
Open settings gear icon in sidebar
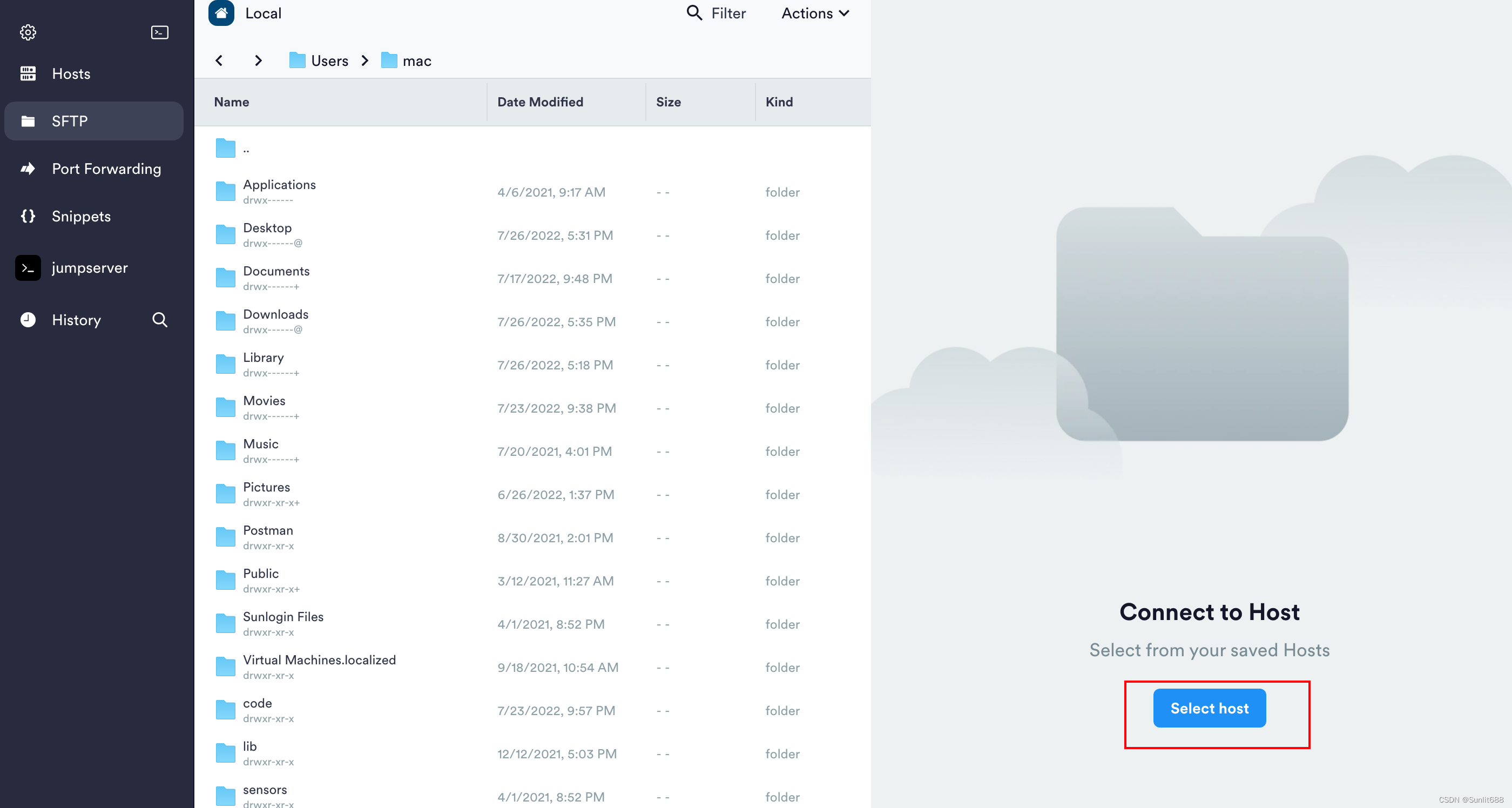(28, 32)
